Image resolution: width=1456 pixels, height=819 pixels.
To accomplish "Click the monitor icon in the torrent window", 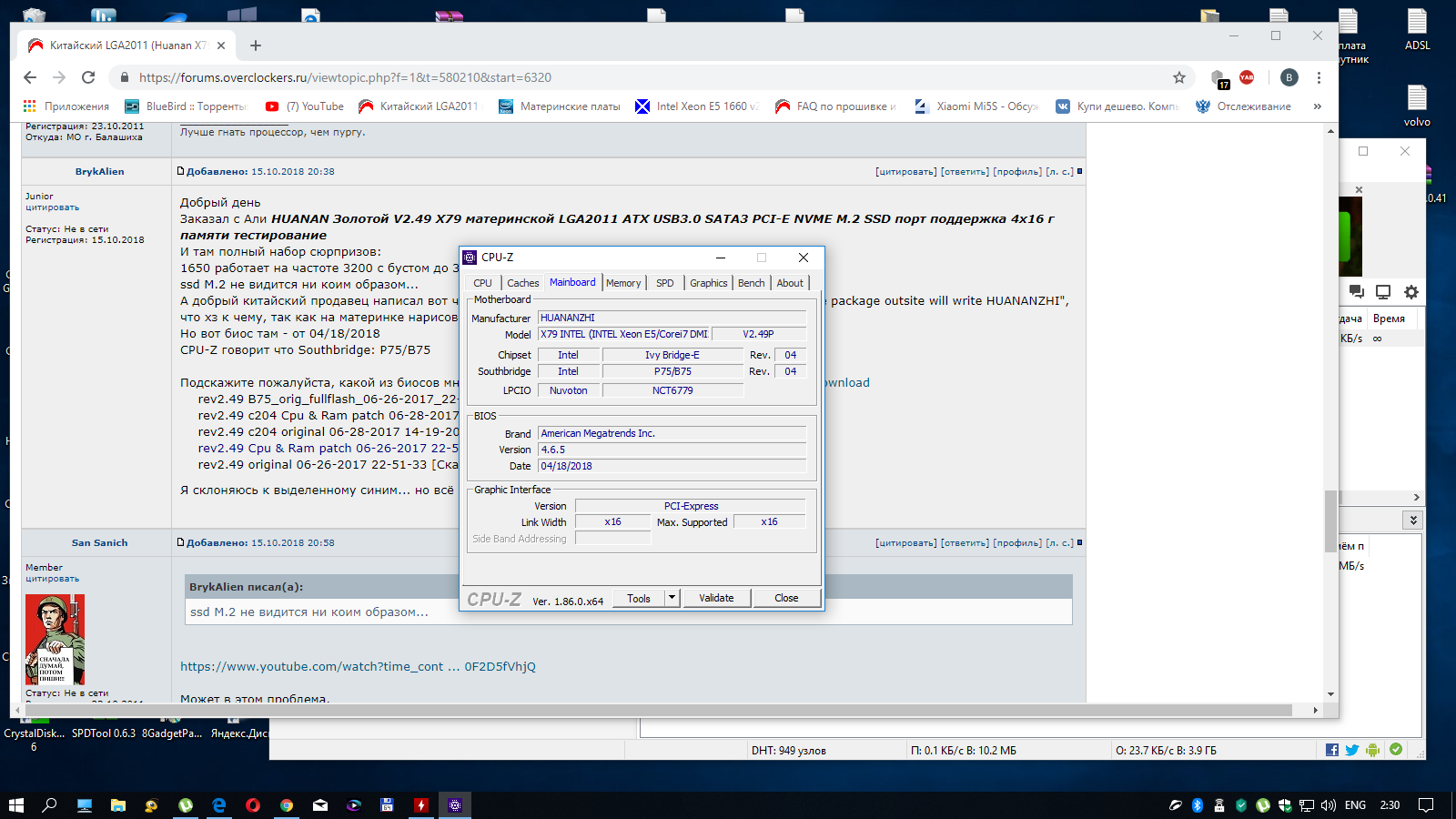I will tap(1383, 292).
